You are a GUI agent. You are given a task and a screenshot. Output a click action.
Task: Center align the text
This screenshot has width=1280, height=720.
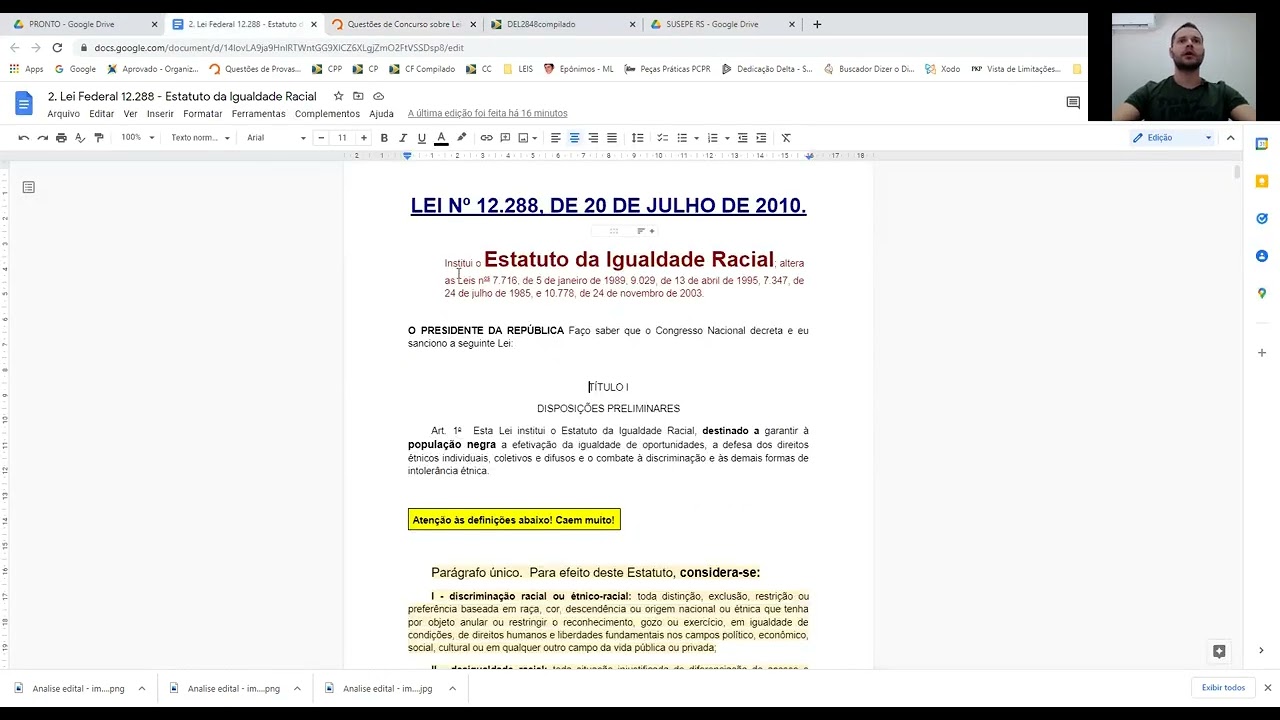click(x=574, y=138)
